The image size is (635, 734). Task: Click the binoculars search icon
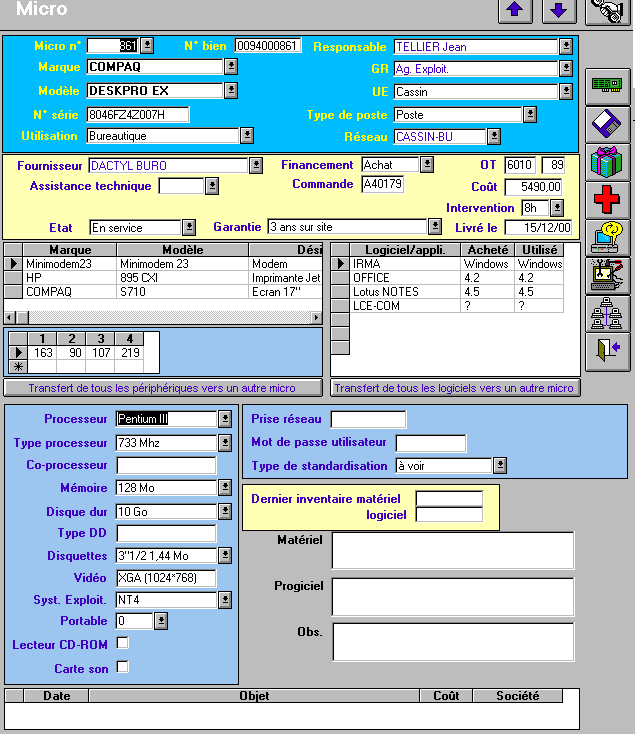607,11
